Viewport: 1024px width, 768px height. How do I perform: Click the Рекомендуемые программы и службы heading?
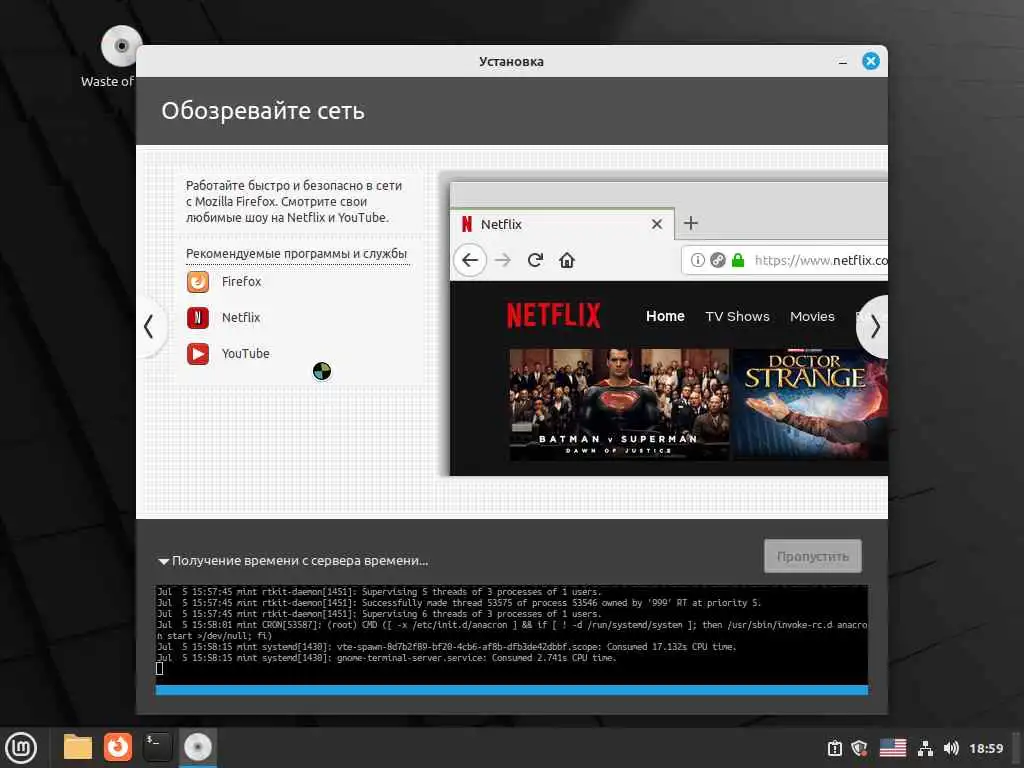click(x=296, y=253)
